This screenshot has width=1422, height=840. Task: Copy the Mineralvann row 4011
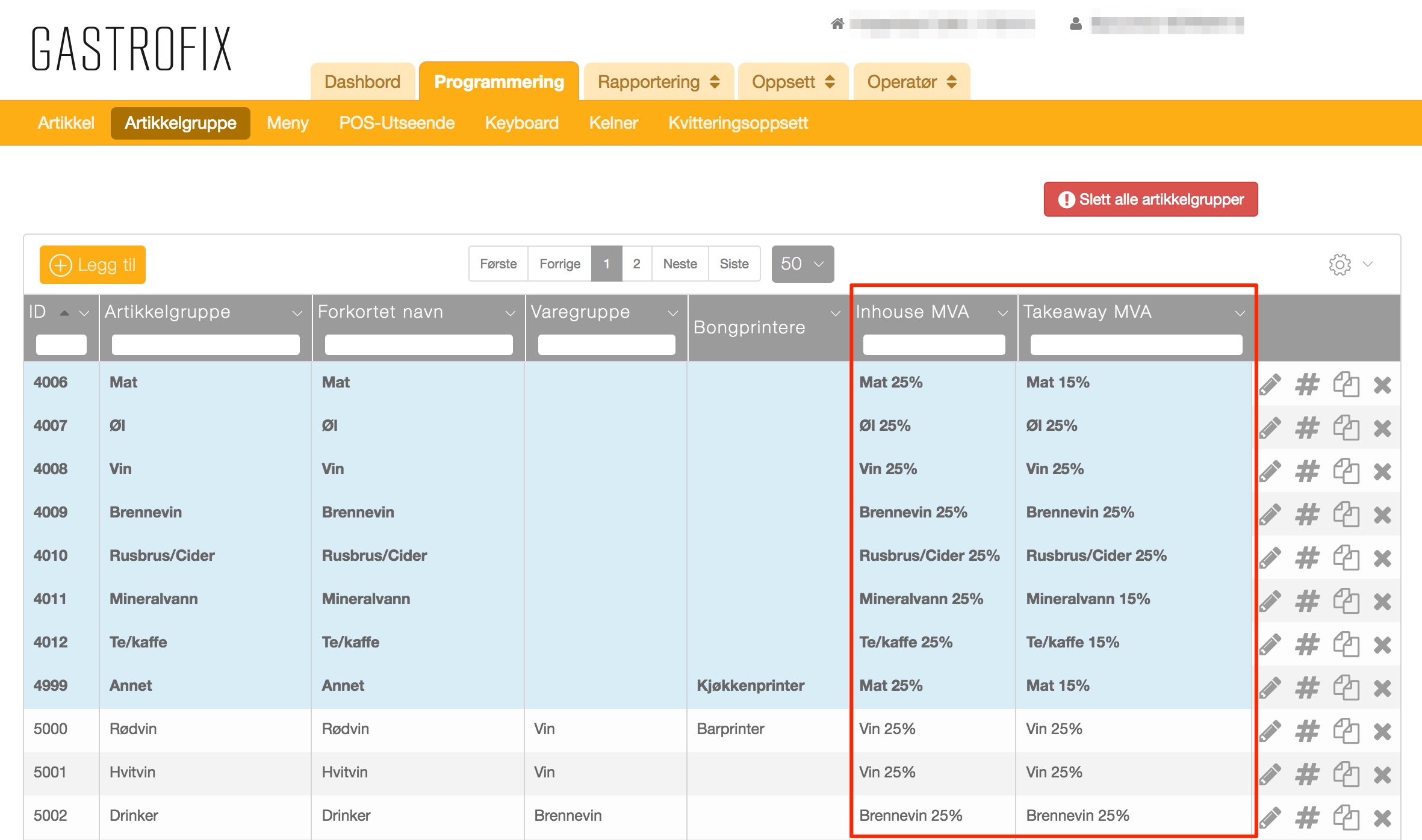(x=1346, y=601)
